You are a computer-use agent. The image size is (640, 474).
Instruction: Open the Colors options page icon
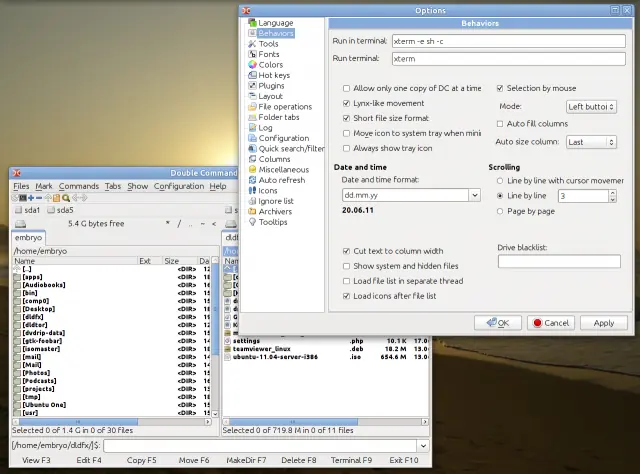252,65
